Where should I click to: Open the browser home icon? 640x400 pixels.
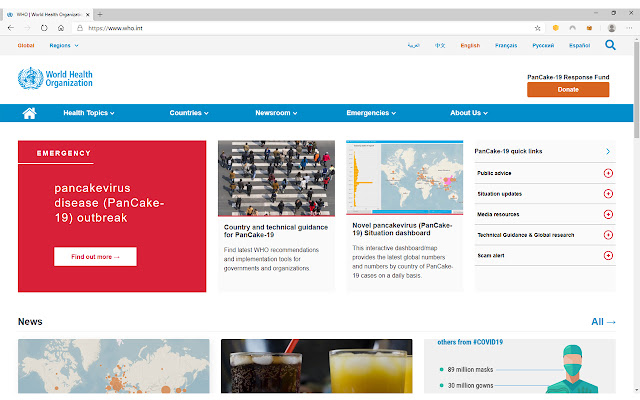point(61,28)
